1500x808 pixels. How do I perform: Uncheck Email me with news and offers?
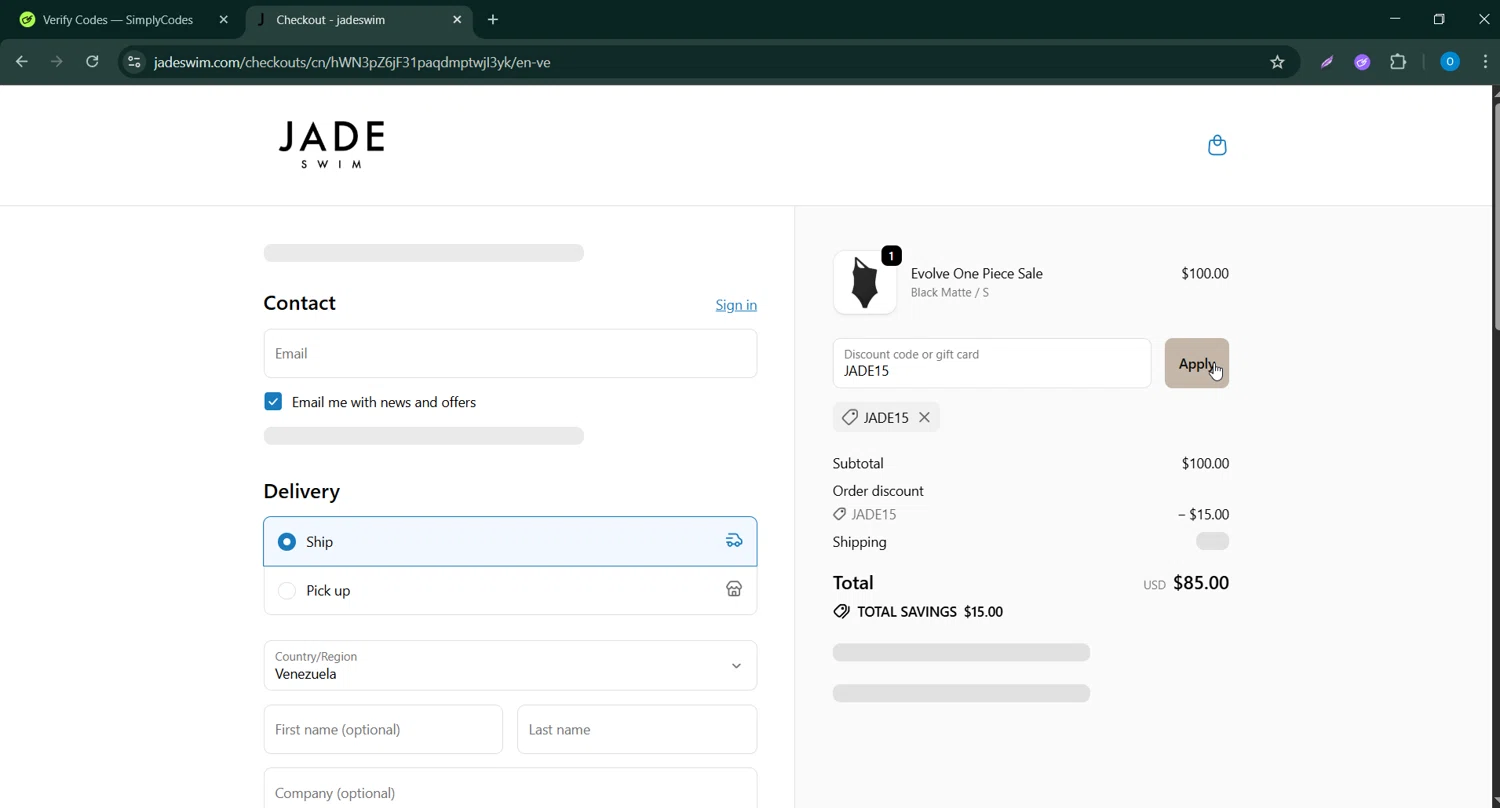click(x=273, y=402)
